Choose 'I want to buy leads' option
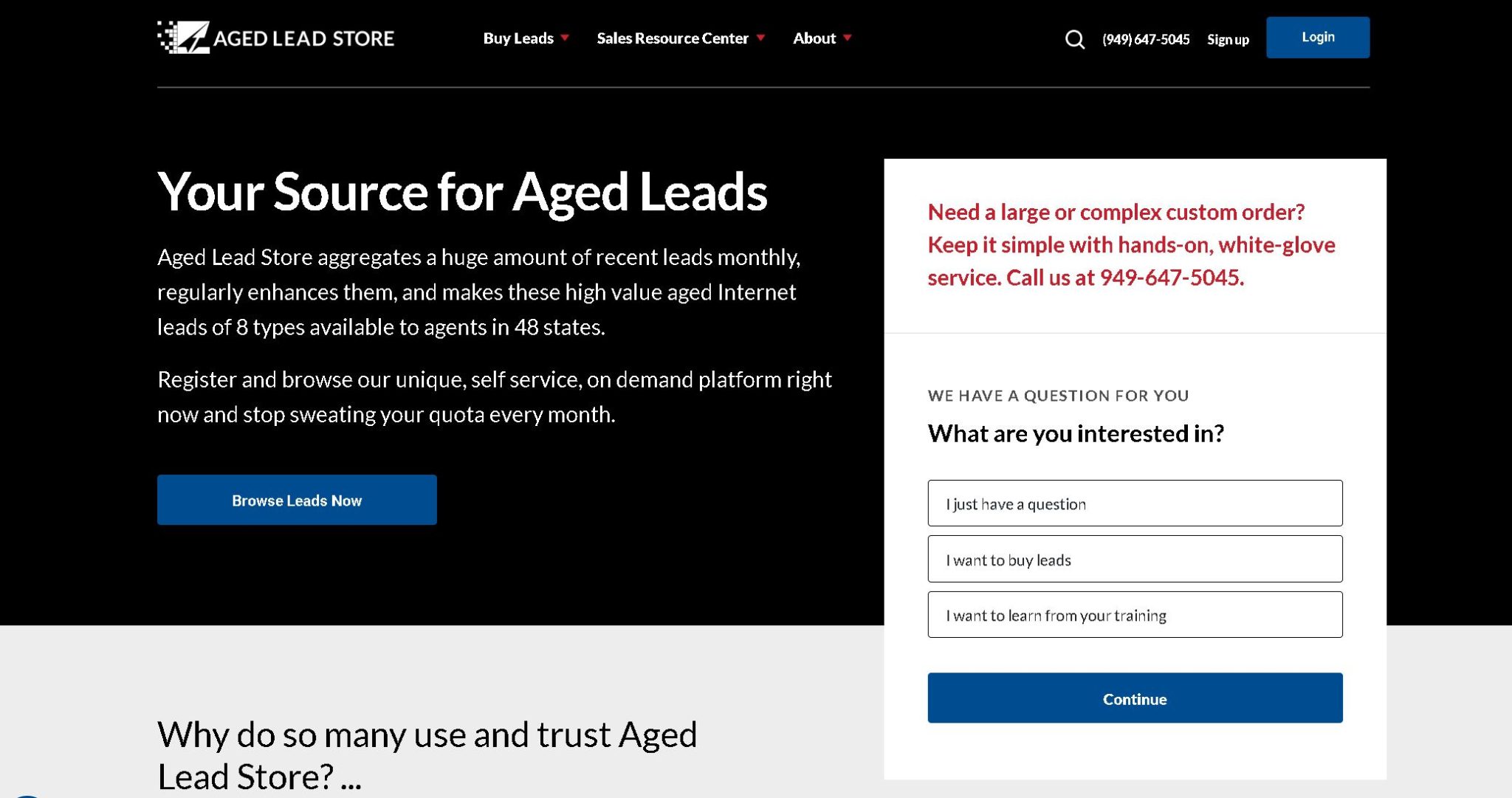Screen dimensions: 1512x798 click(1135, 560)
